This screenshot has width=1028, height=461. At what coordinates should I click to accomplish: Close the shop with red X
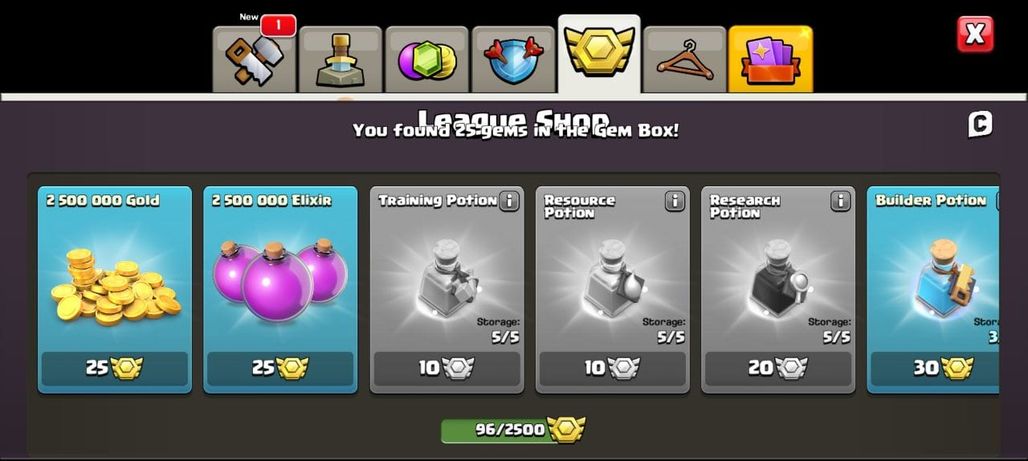coord(975,34)
